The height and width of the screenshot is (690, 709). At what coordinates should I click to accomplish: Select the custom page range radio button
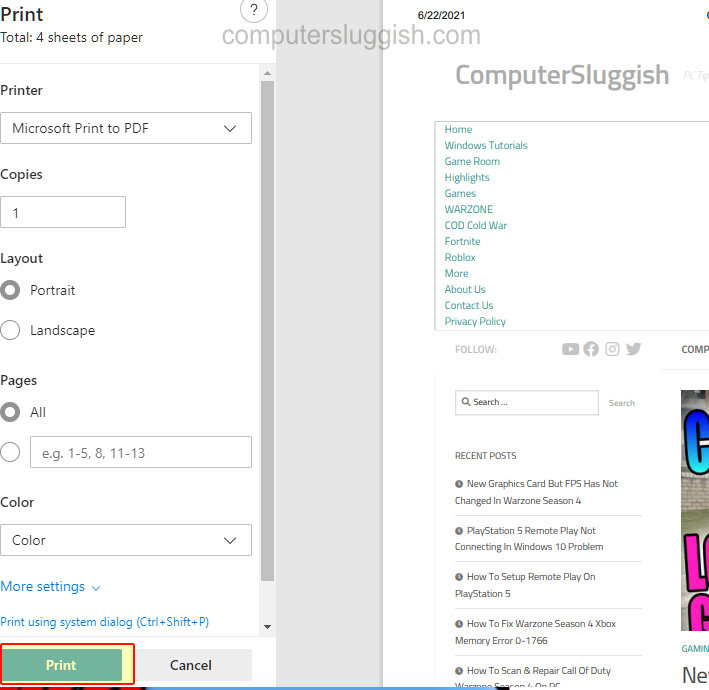10,452
